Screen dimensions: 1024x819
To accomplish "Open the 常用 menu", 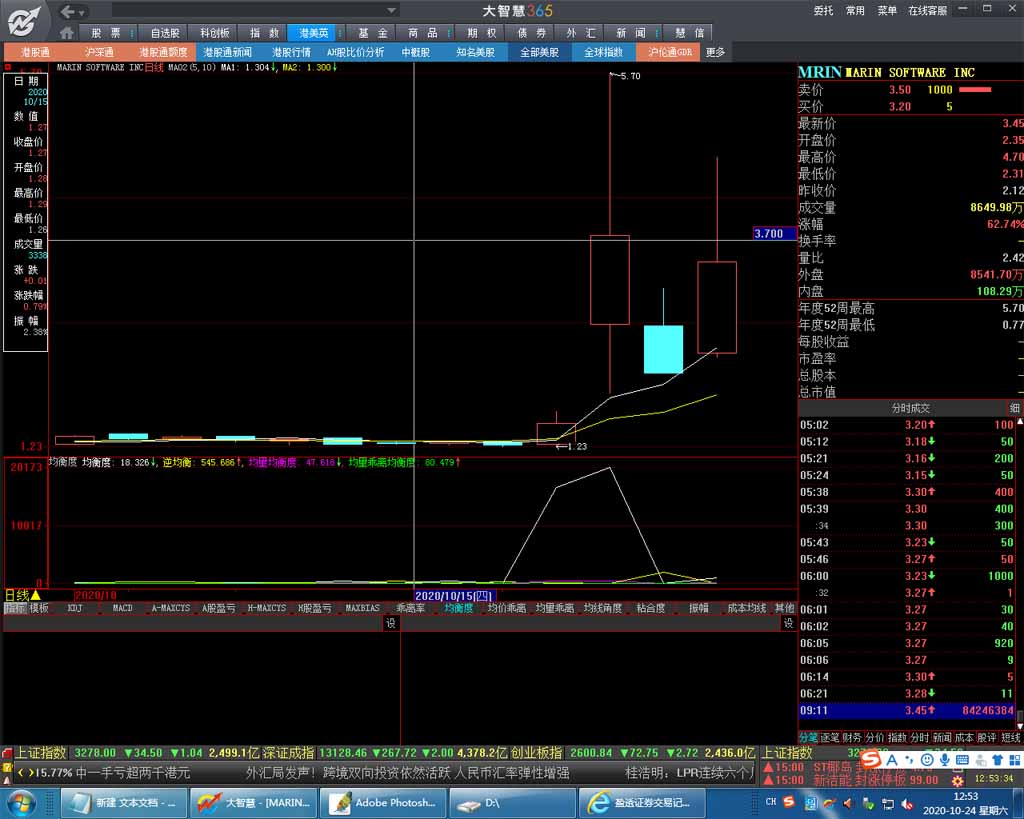I will tap(855, 10).
